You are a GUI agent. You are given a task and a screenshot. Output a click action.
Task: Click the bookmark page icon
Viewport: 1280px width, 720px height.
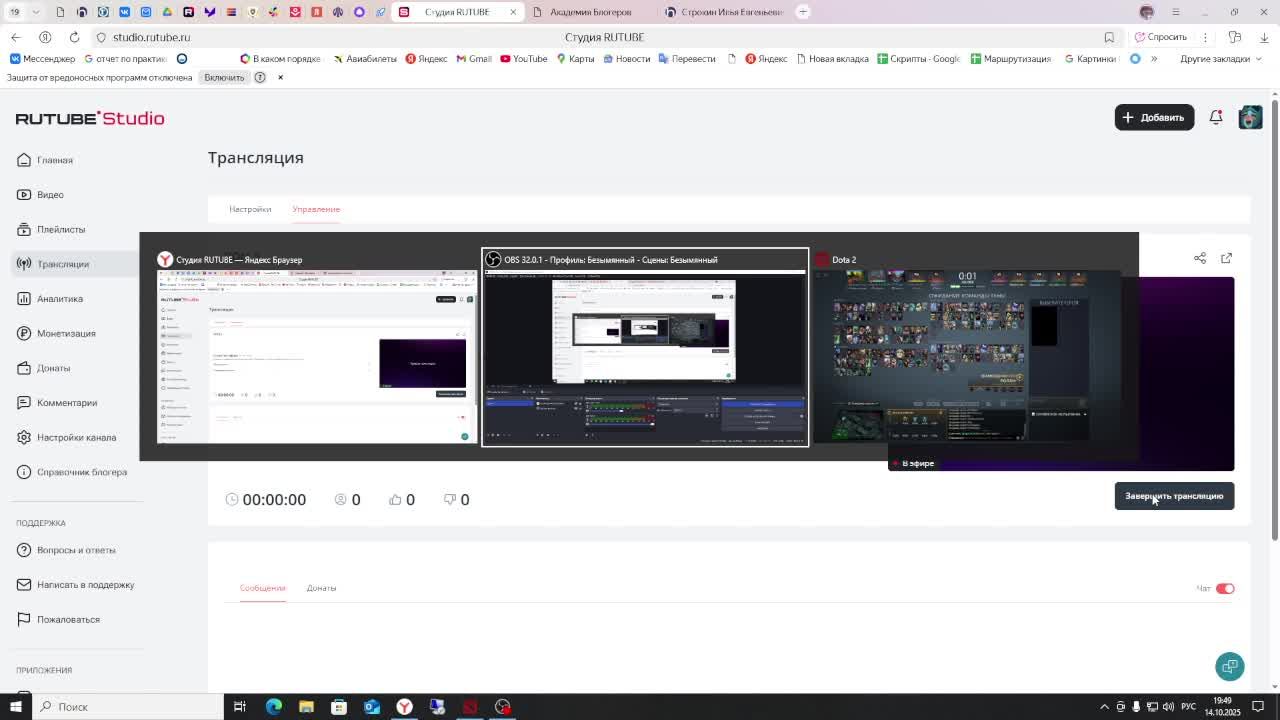pos(1109,37)
